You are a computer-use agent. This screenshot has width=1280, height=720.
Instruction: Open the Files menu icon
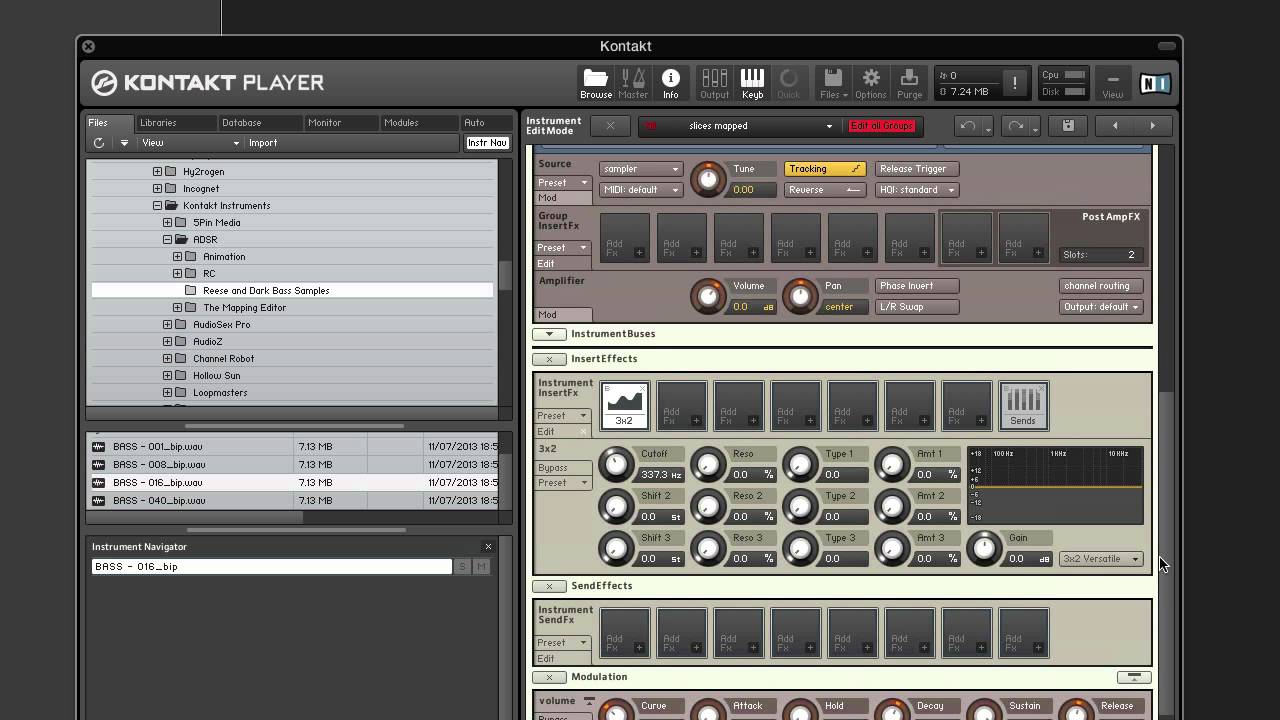[x=833, y=83]
